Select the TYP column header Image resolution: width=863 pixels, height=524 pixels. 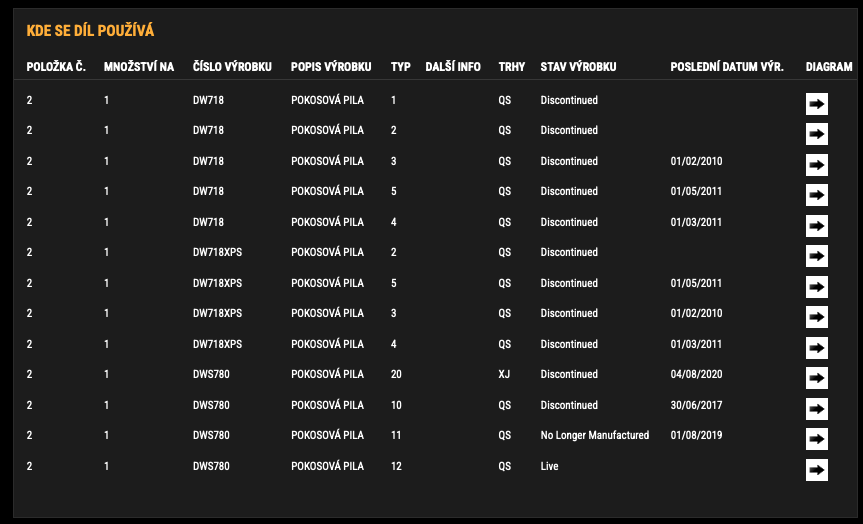[401, 67]
